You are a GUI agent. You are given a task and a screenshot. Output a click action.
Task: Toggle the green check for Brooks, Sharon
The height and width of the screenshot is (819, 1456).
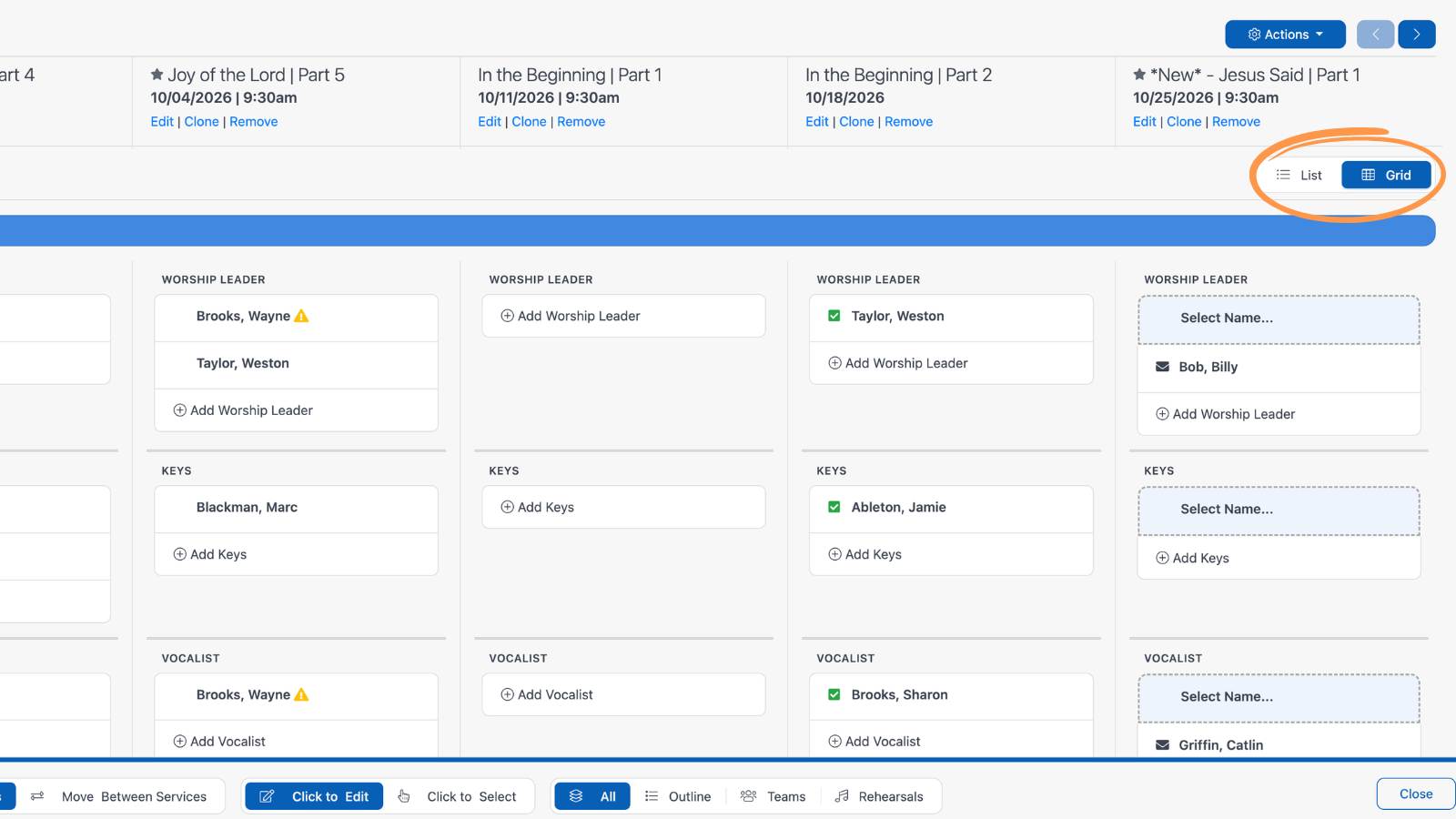click(834, 694)
